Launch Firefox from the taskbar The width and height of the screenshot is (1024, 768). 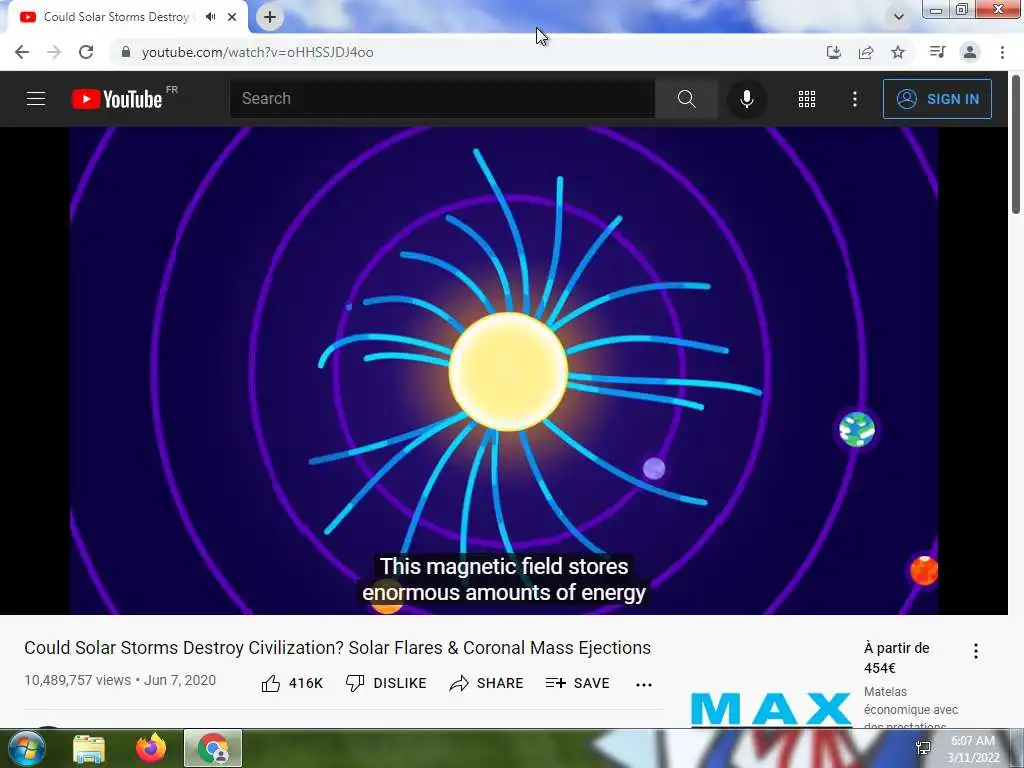pyautogui.click(x=151, y=748)
